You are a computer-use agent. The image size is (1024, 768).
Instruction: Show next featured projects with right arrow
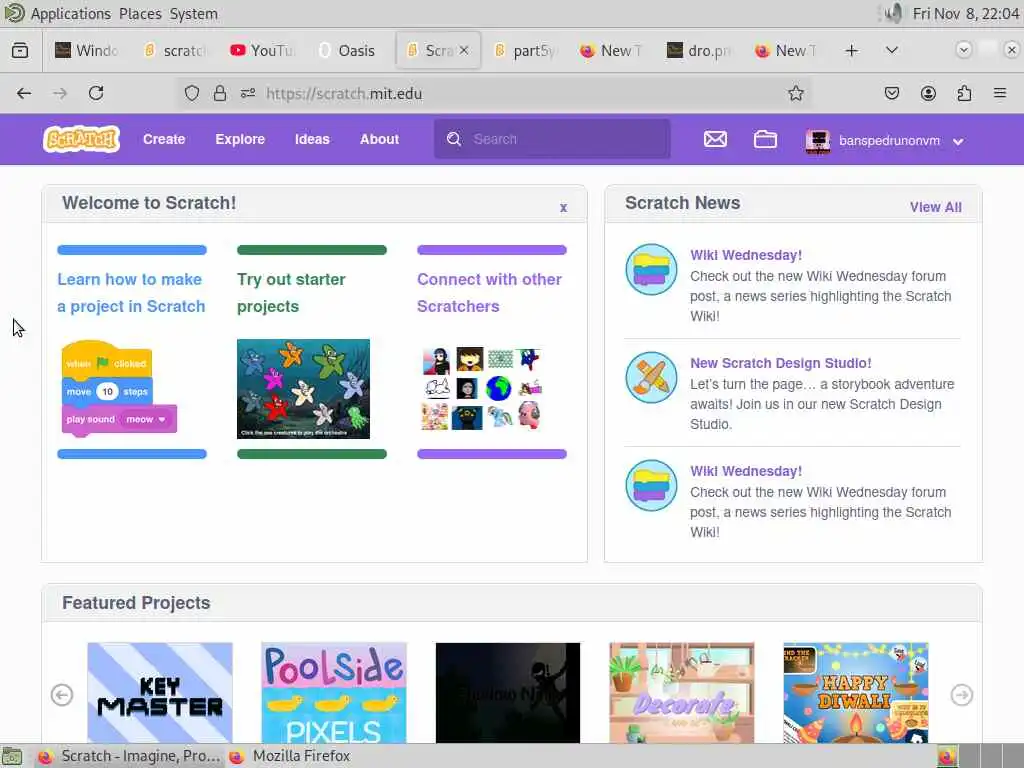(961, 695)
